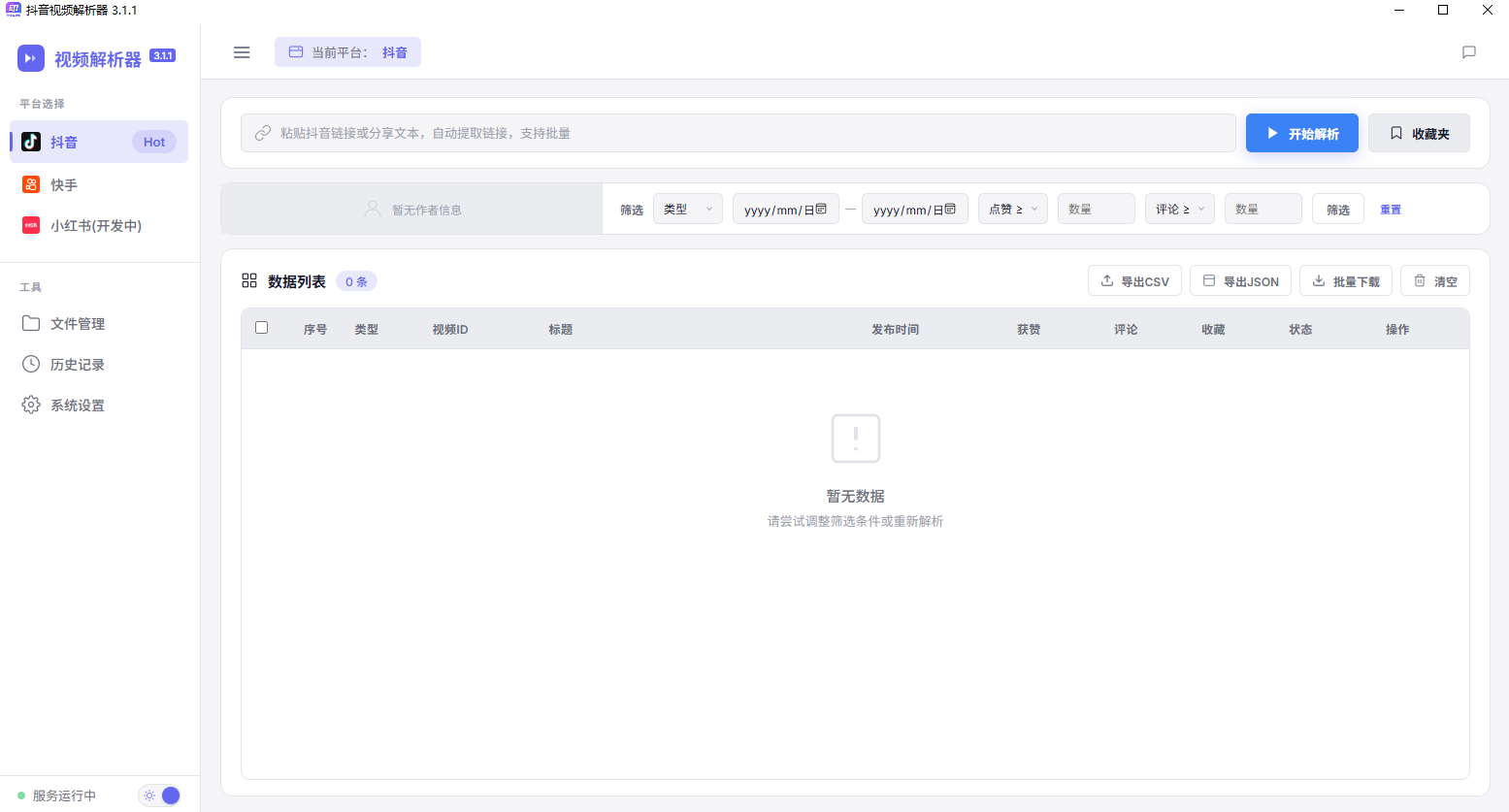The height and width of the screenshot is (812, 1509).
Task: Click the trash icon on 清空
Action: [x=1420, y=280]
